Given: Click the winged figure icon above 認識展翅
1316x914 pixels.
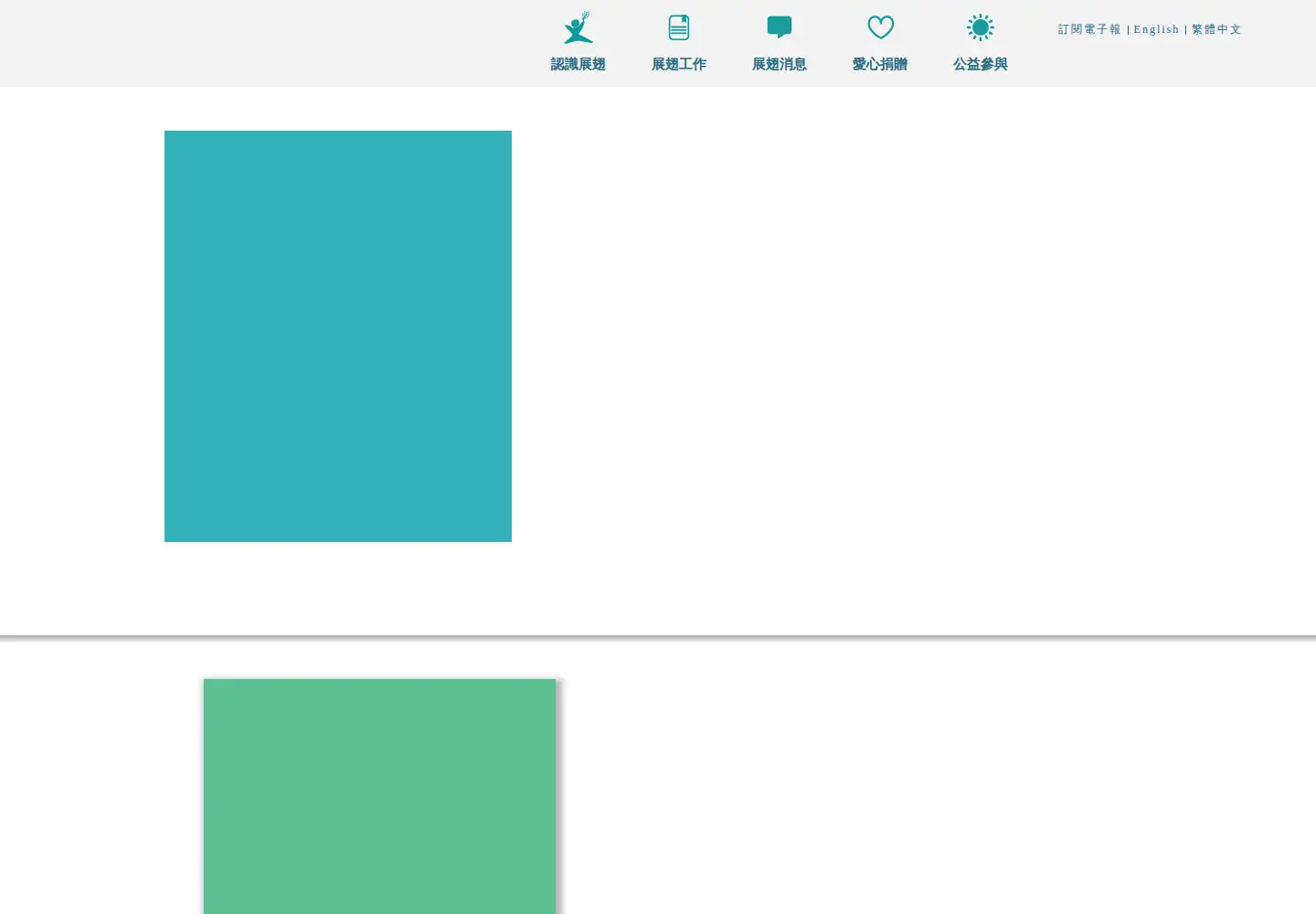Looking at the screenshot, I should pos(578,27).
